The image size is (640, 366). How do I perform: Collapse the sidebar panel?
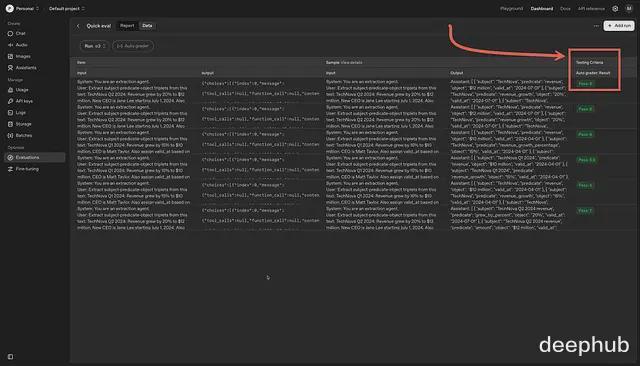(11, 357)
